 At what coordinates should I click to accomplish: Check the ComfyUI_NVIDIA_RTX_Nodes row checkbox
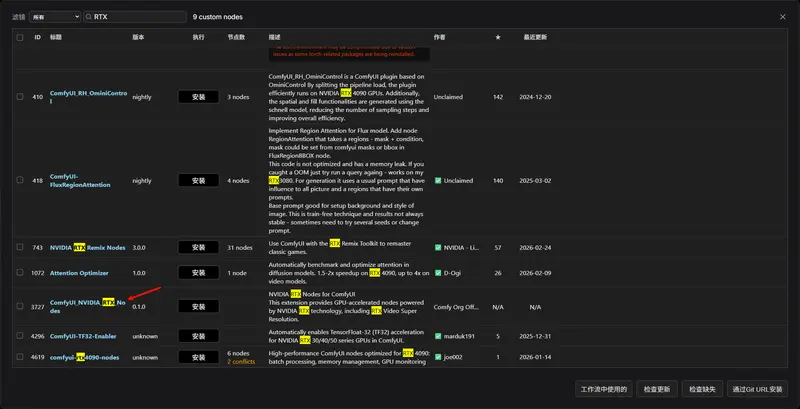point(19,305)
